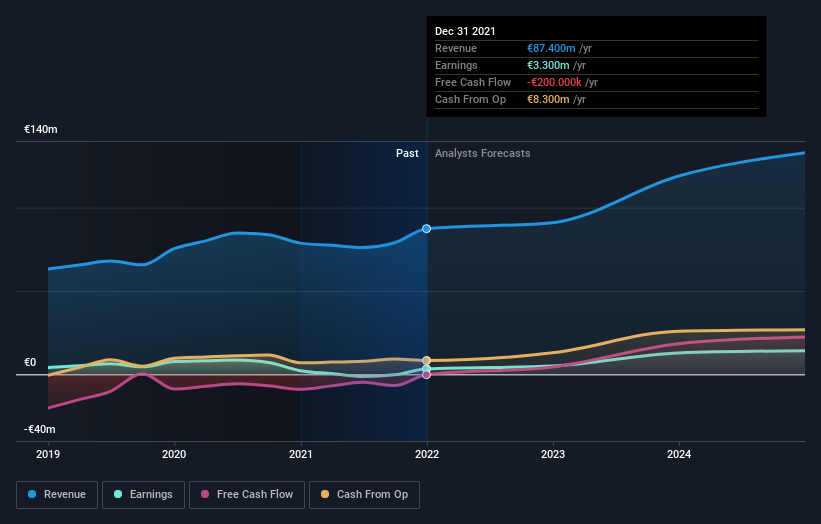Screen dimensions: 821x524
Task: Click the 2022 x-axis label
Action: coord(427,454)
